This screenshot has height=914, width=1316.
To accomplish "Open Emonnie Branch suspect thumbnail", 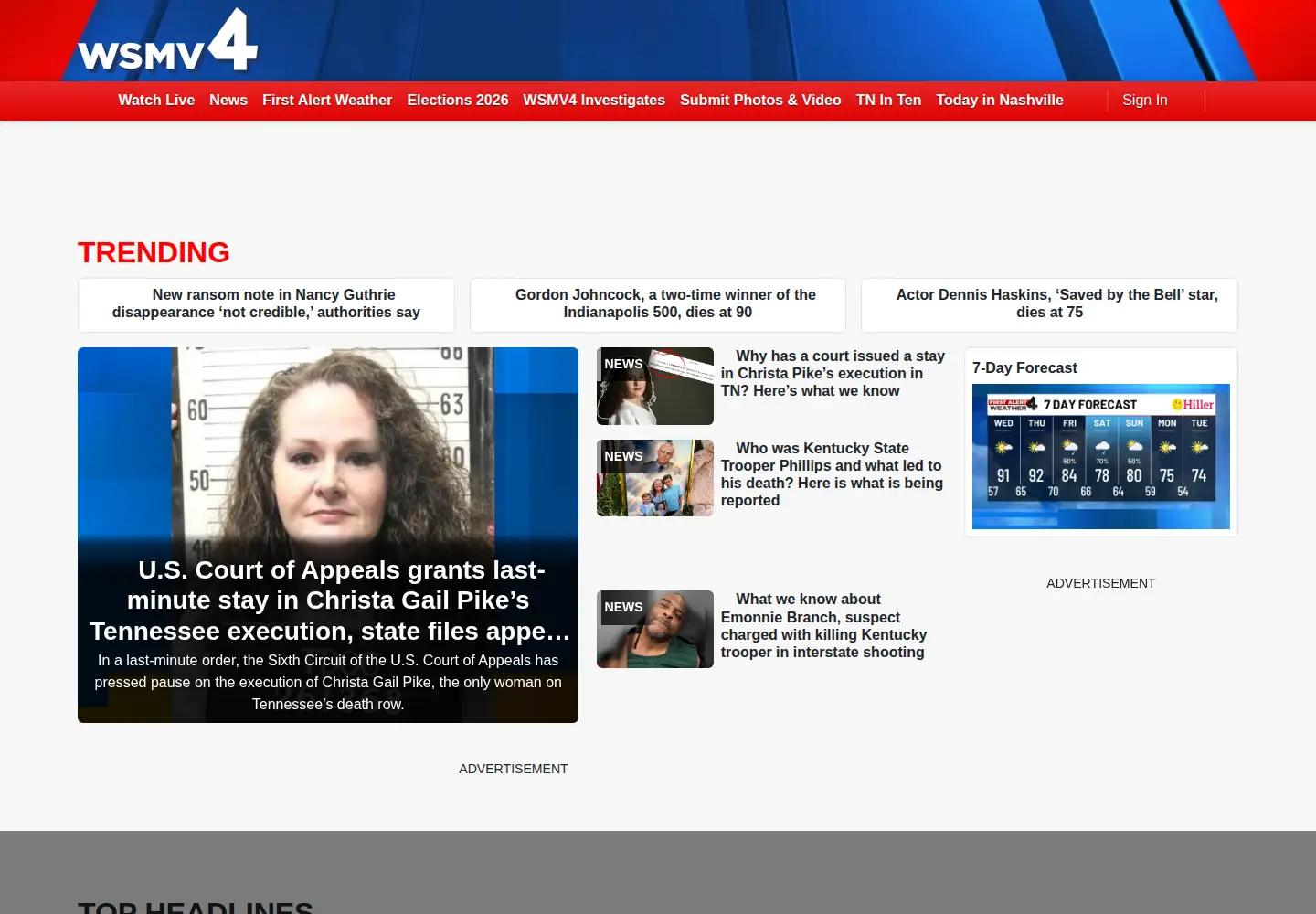I will coord(655,629).
